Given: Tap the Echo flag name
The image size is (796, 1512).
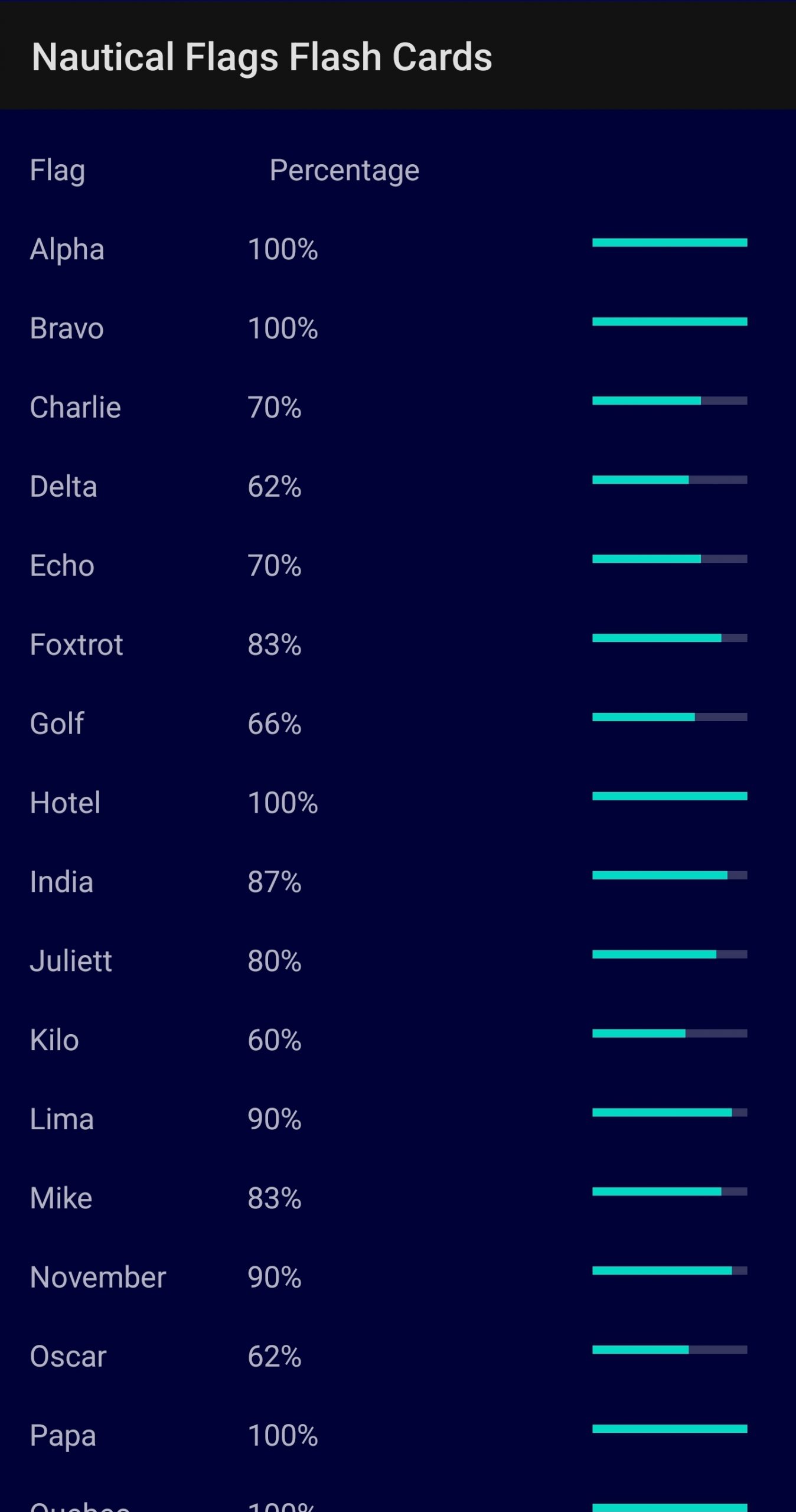Looking at the screenshot, I should coord(63,566).
